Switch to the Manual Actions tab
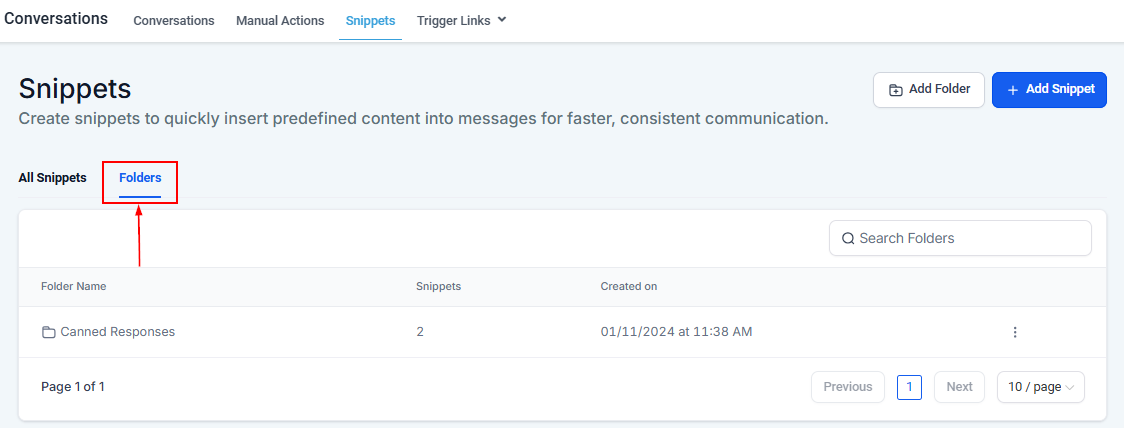 (x=280, y=20)
